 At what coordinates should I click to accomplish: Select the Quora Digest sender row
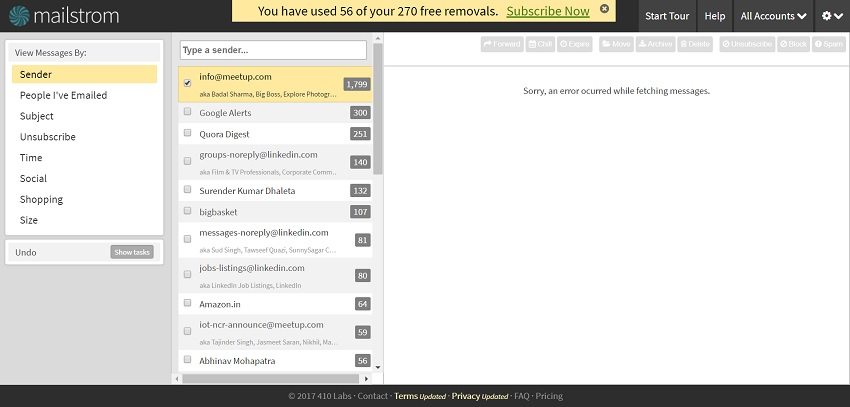(x=275, y=134)
